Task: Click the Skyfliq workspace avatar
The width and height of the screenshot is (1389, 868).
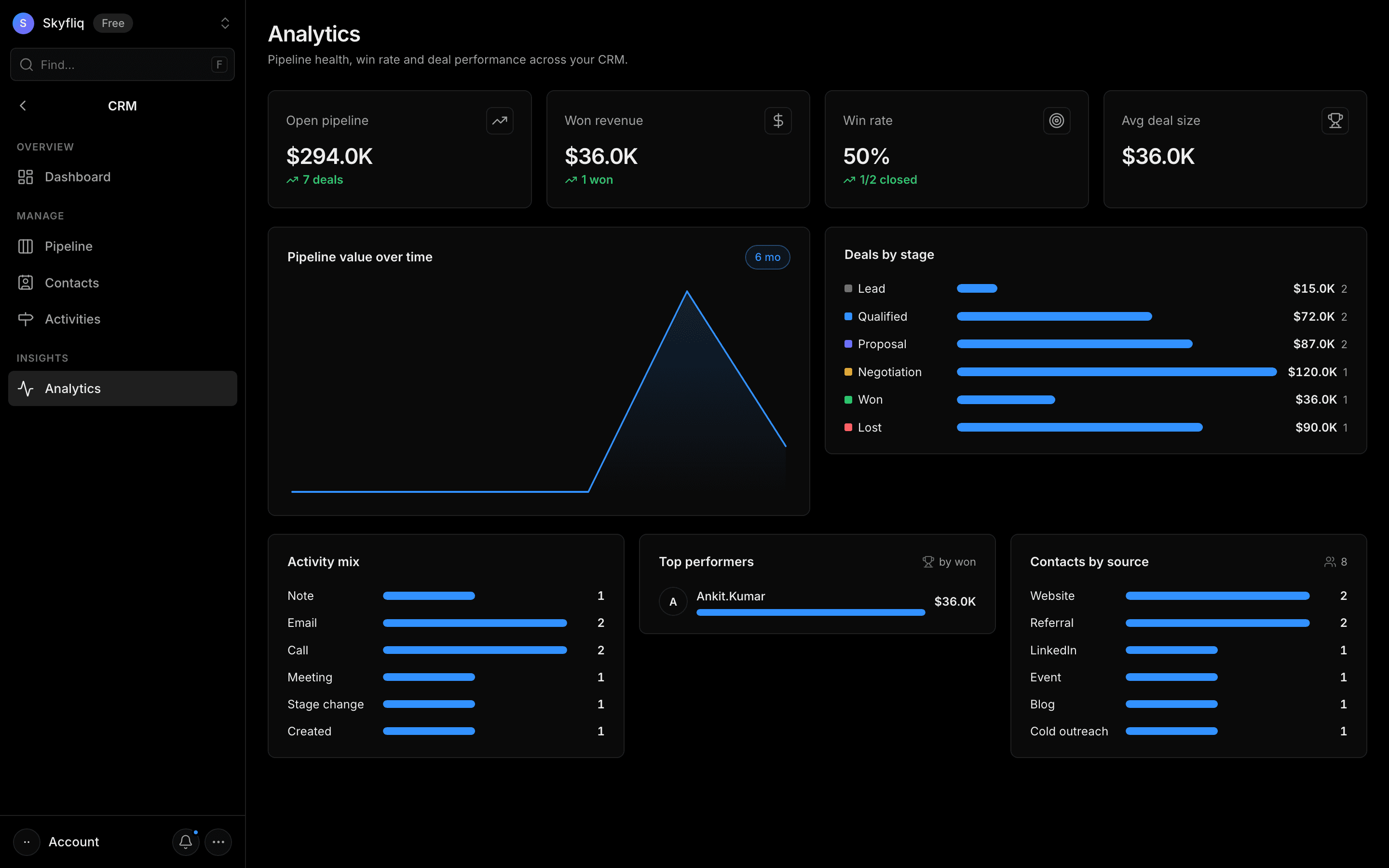Action: [x=23, y=23]
